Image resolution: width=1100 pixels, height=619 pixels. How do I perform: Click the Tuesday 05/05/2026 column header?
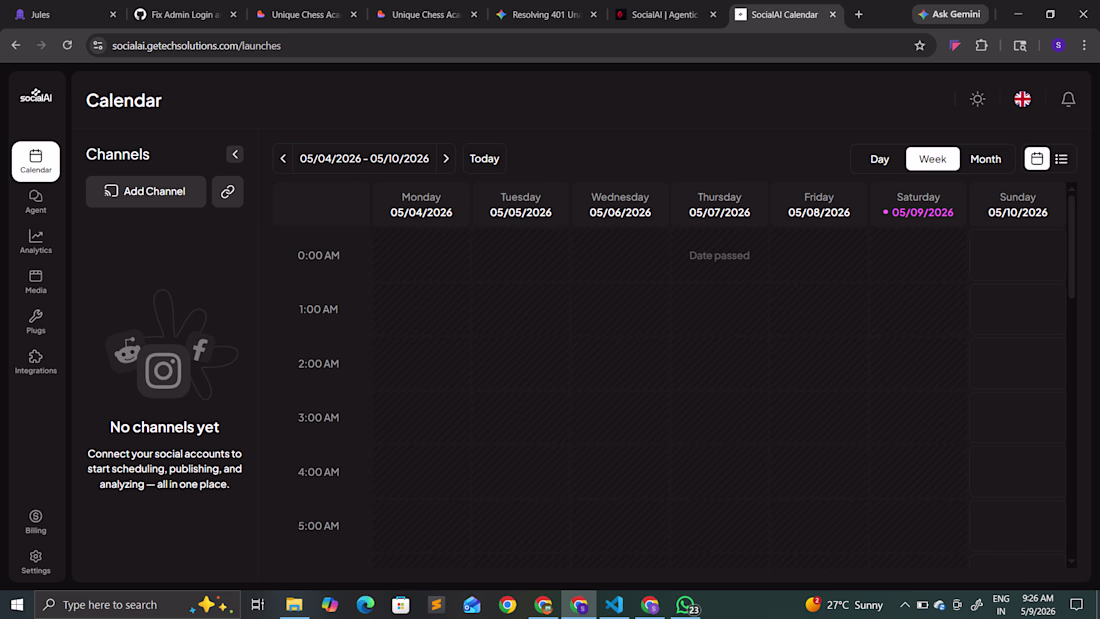pos(521,204)
